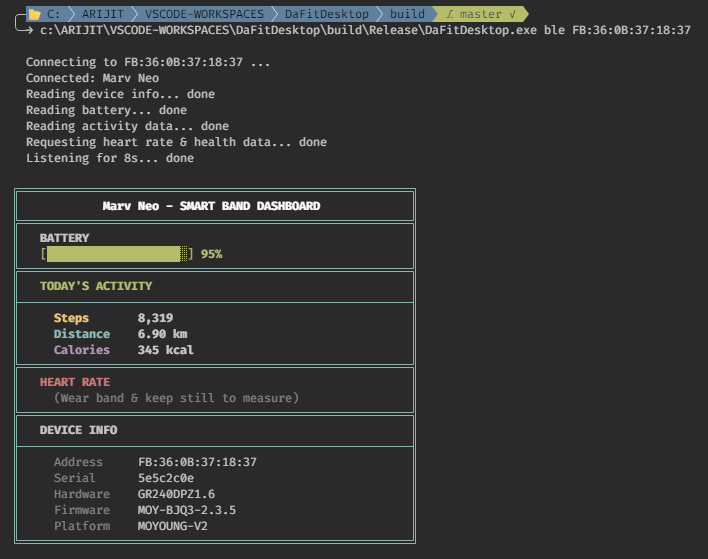708x559 pixels.
Task: Click the 'Platform' label
Action: coord(82,526)
